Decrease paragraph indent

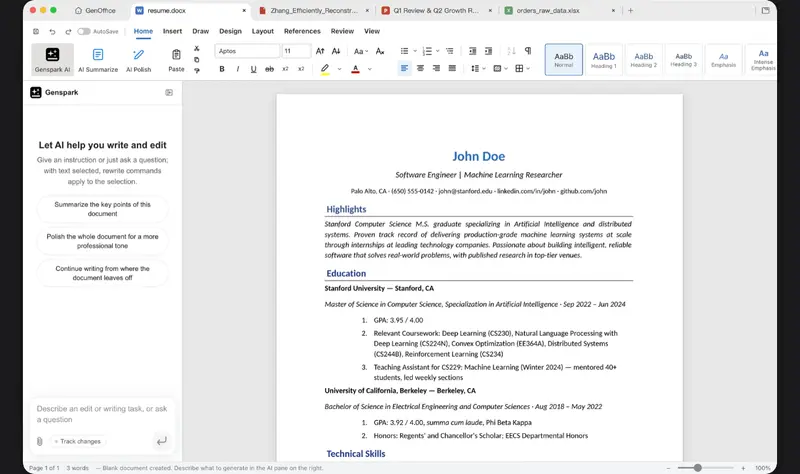click(x=472, y=51)
